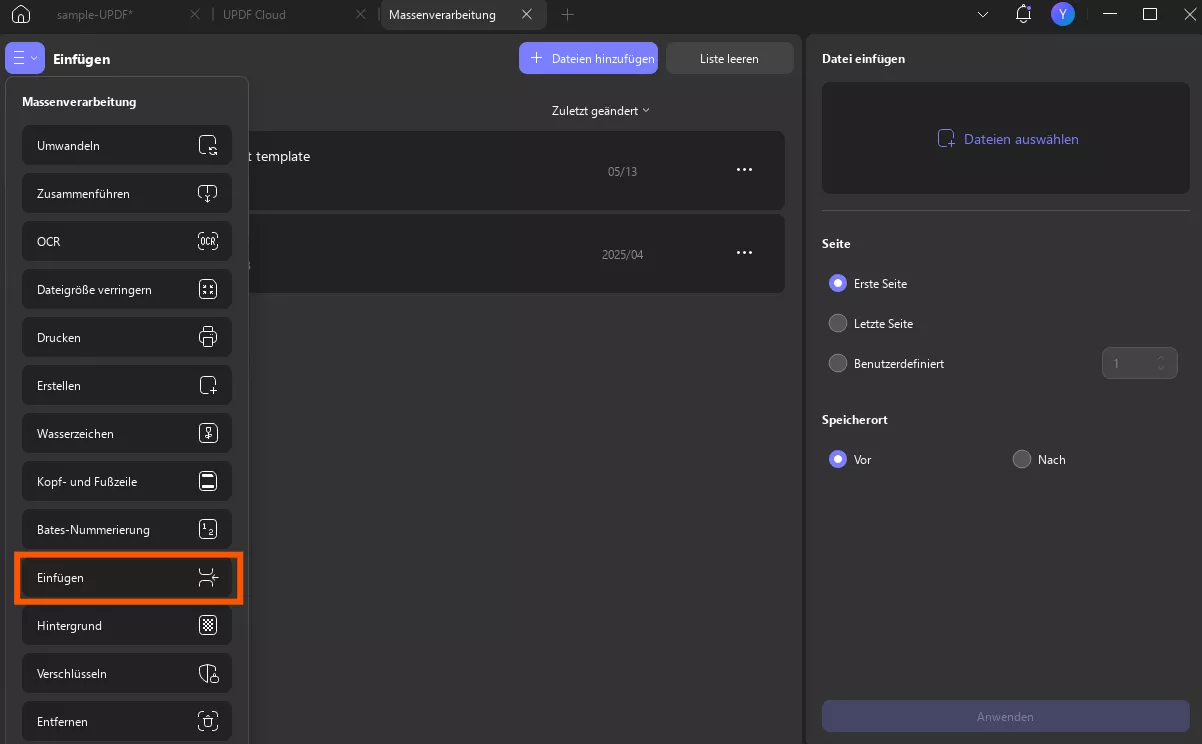Click the Umwandeln convert icon
1202x744 pixels.
point(208,146)
